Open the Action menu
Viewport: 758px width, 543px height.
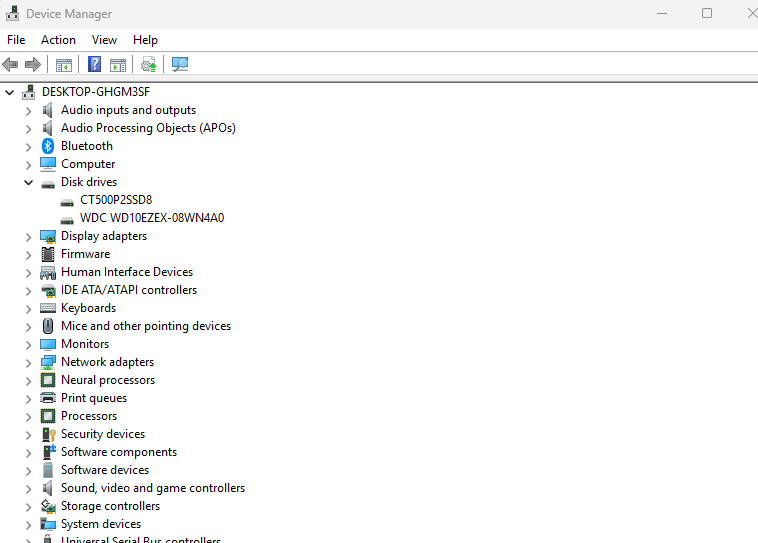coord(58,40)
